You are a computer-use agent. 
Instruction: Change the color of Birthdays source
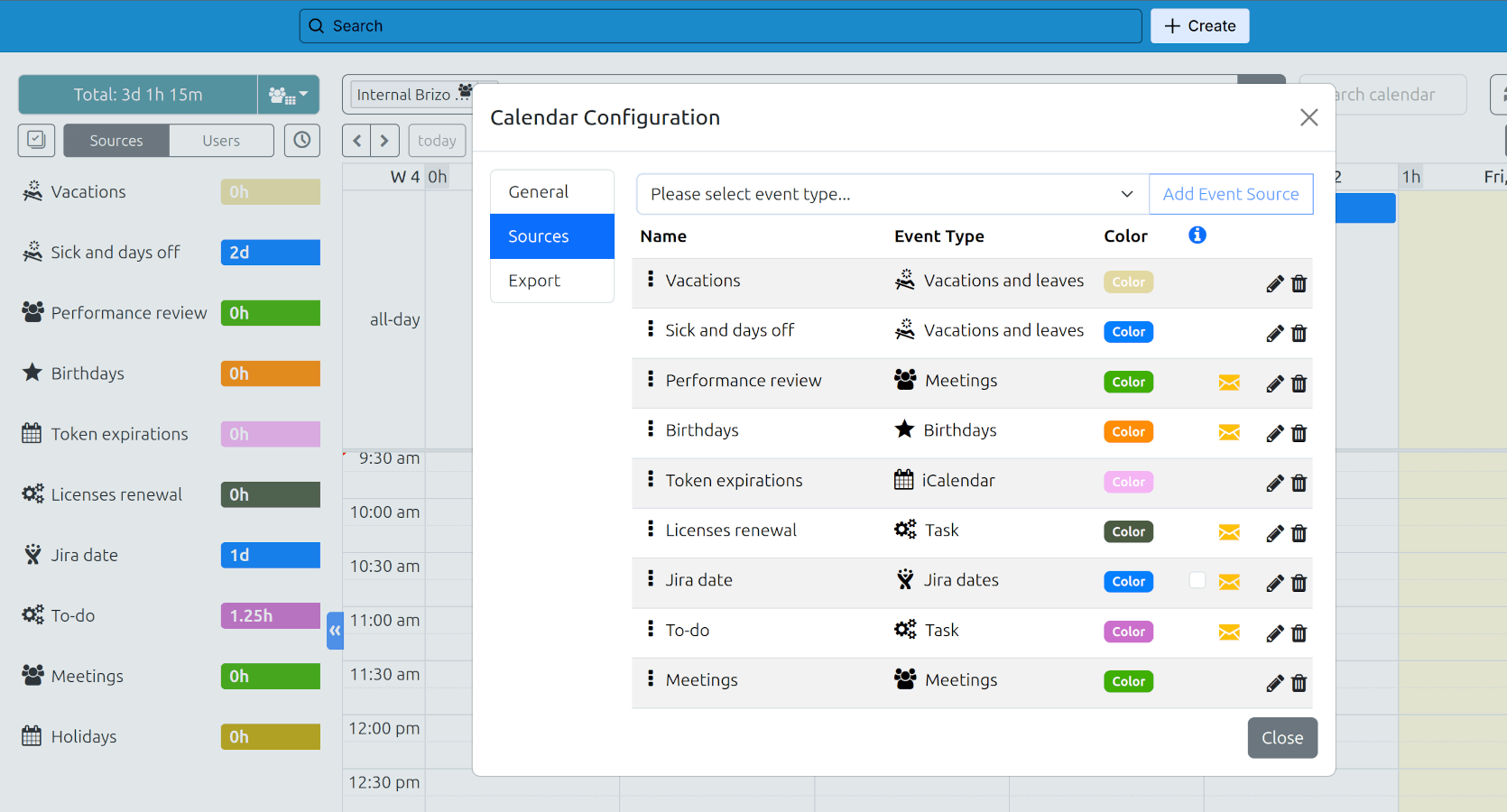point(1128,431)
